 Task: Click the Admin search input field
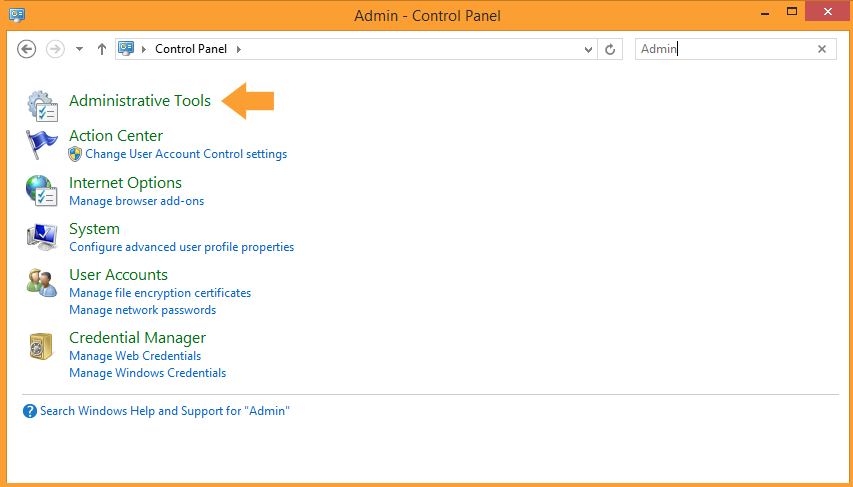coord(725,49)
